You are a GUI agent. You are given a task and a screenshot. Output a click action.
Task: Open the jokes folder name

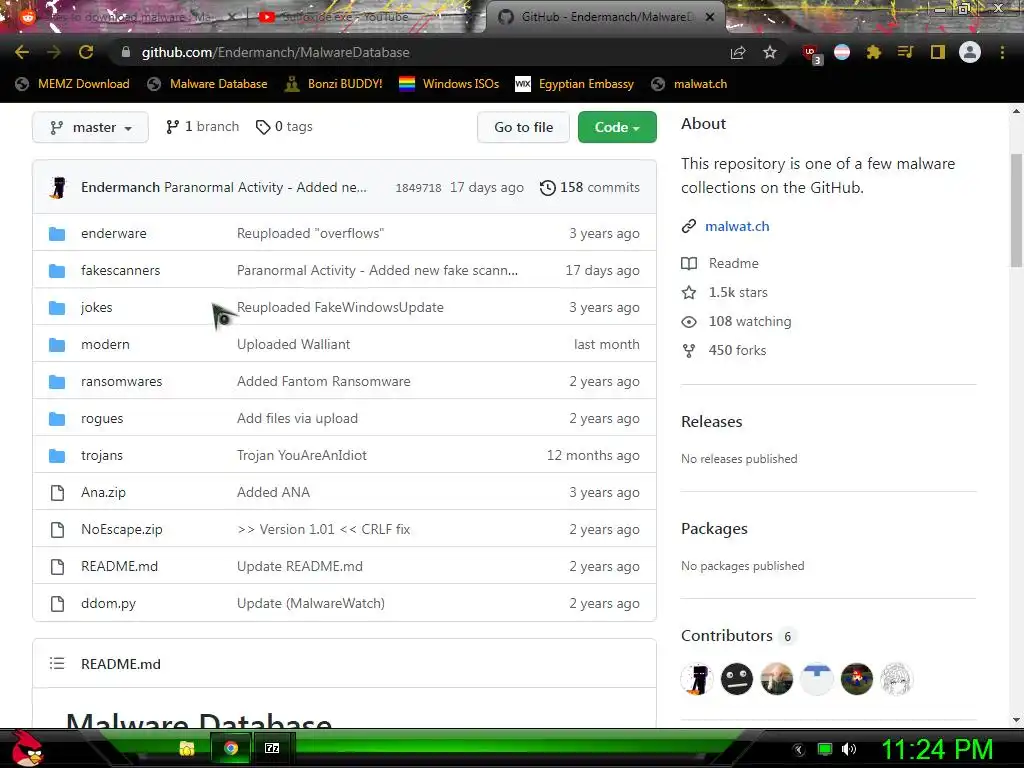(97, 307)
